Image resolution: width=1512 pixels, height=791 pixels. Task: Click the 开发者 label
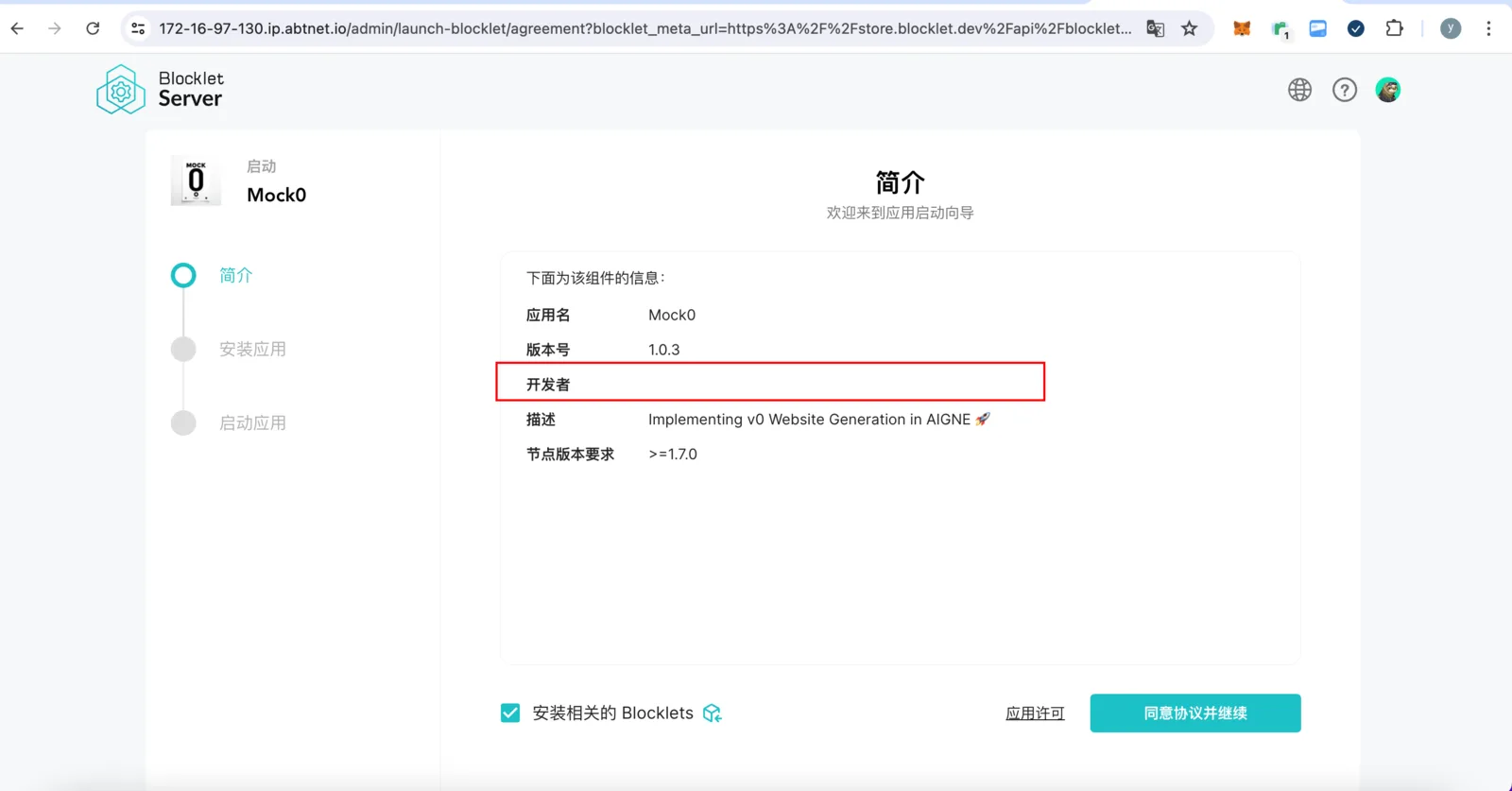coord(548,385)
